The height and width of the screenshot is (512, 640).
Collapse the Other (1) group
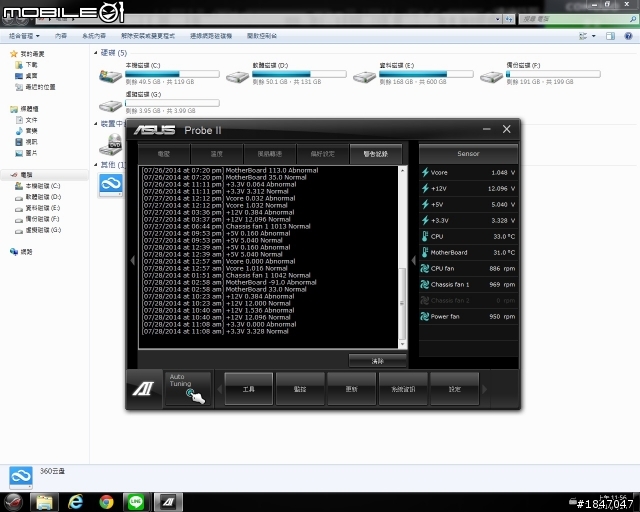pos(96,165)
